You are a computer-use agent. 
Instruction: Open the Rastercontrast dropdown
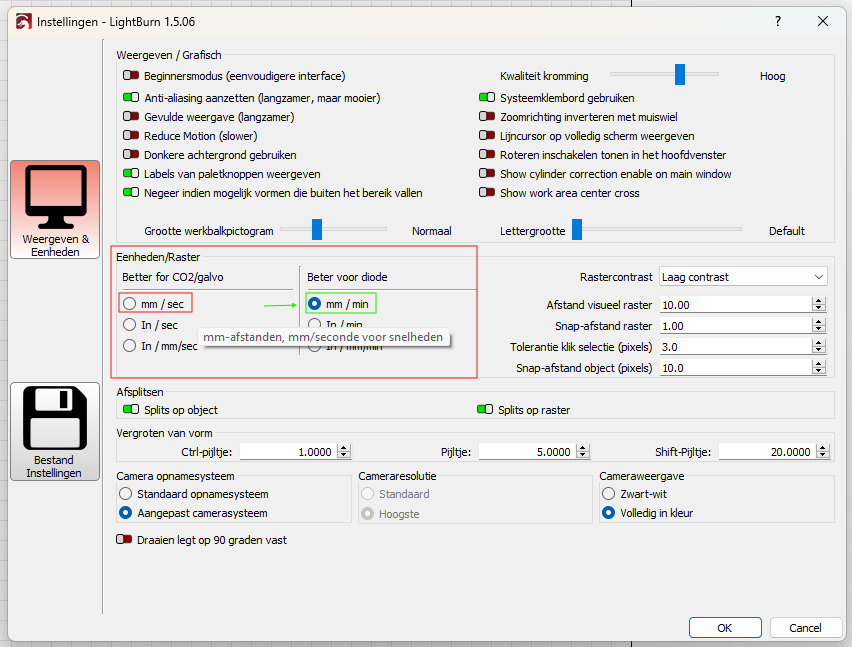[743, 277]
